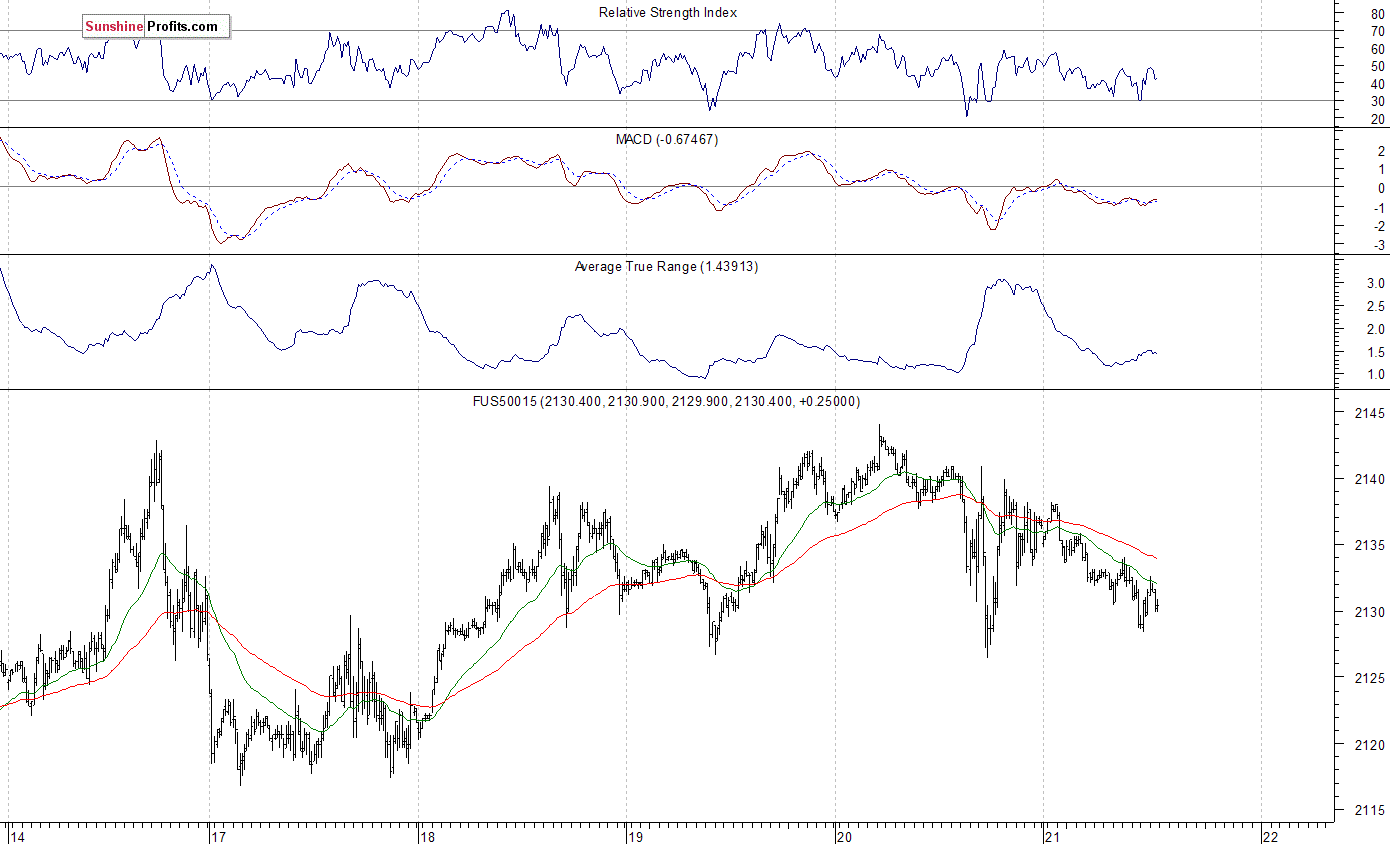Select the MACD (-0.67467) label
Screen dimensions: 1390x844
pyautogui.click(x=667, y=139)
